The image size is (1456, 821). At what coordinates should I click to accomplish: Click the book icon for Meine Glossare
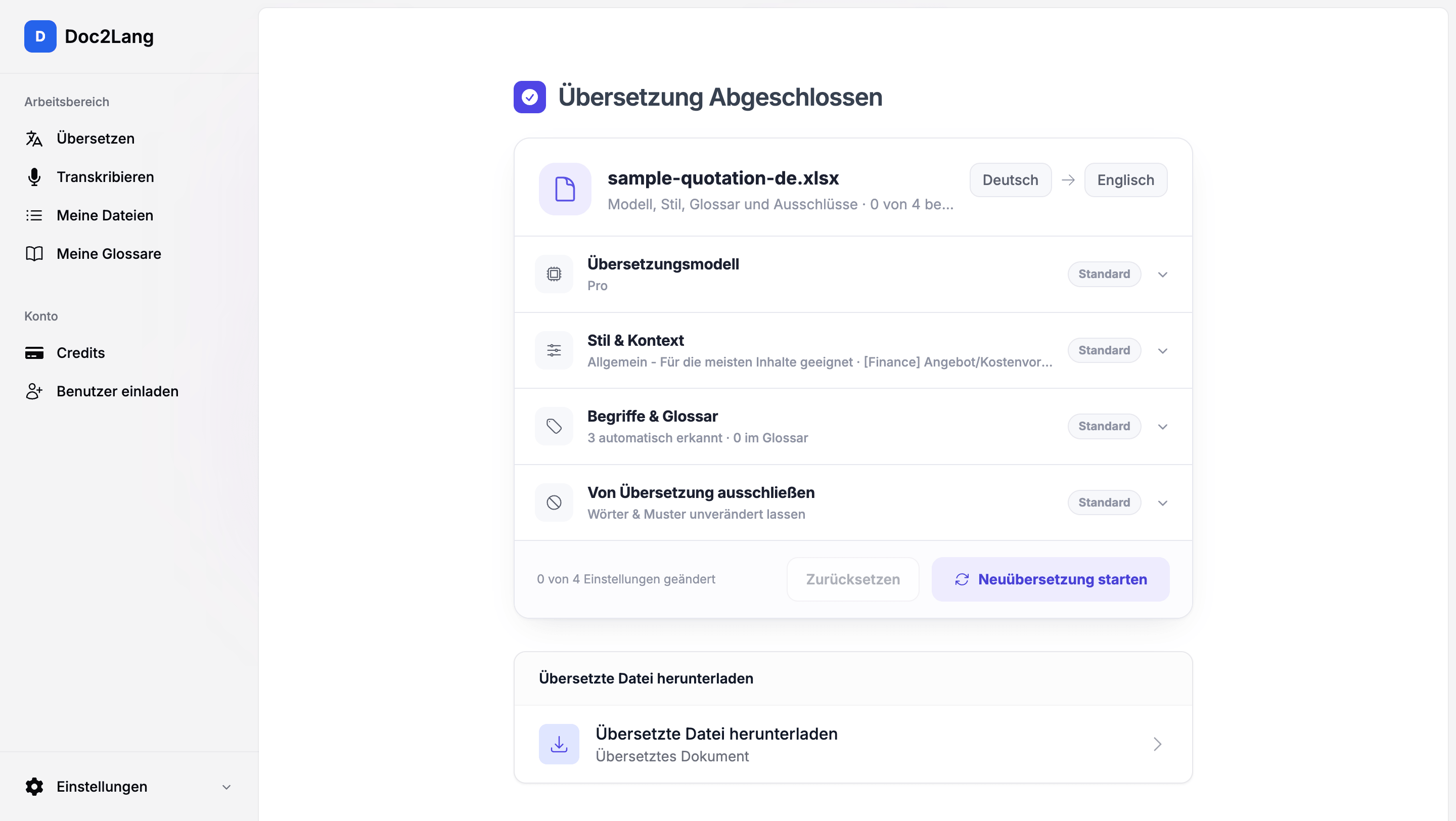click(x=34, y=254)
